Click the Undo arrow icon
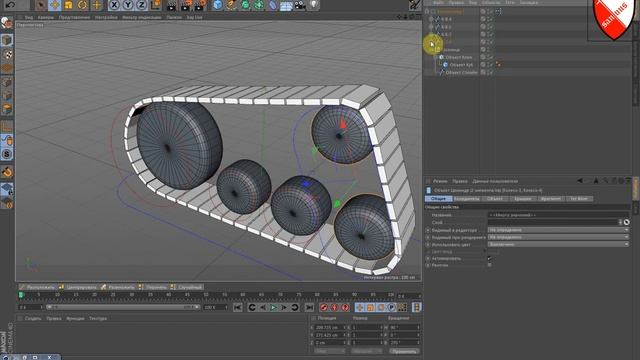Screen dimensions: 640x360 click(10, 4)
